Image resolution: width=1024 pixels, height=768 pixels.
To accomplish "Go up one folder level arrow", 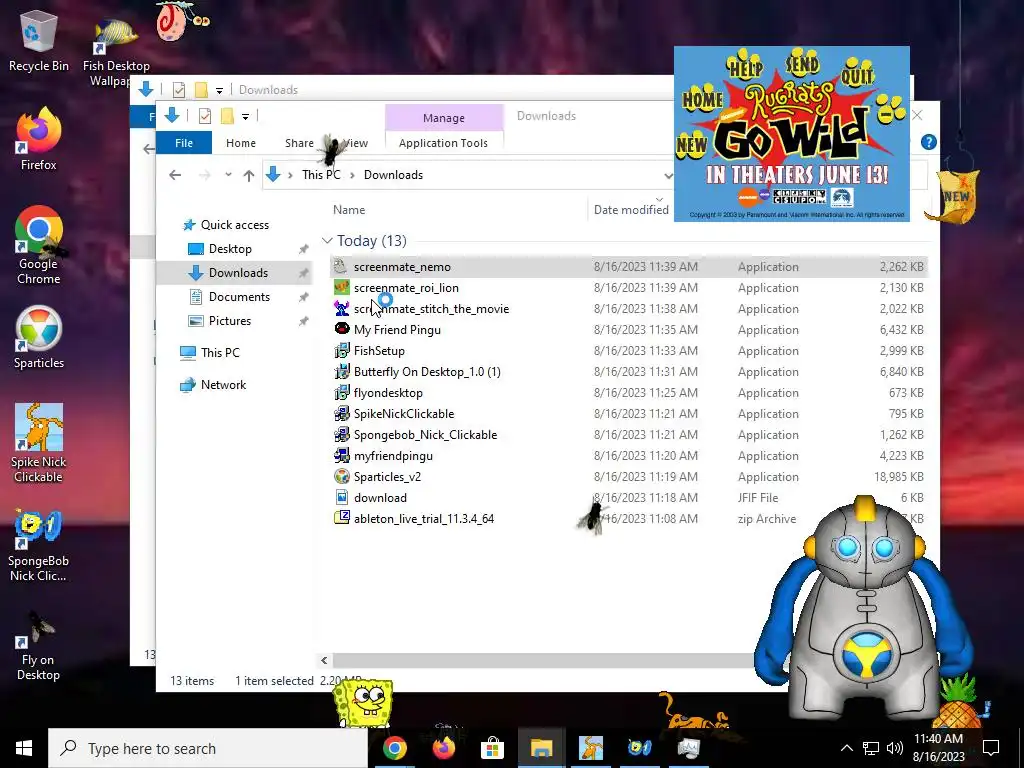I will 248,175.
